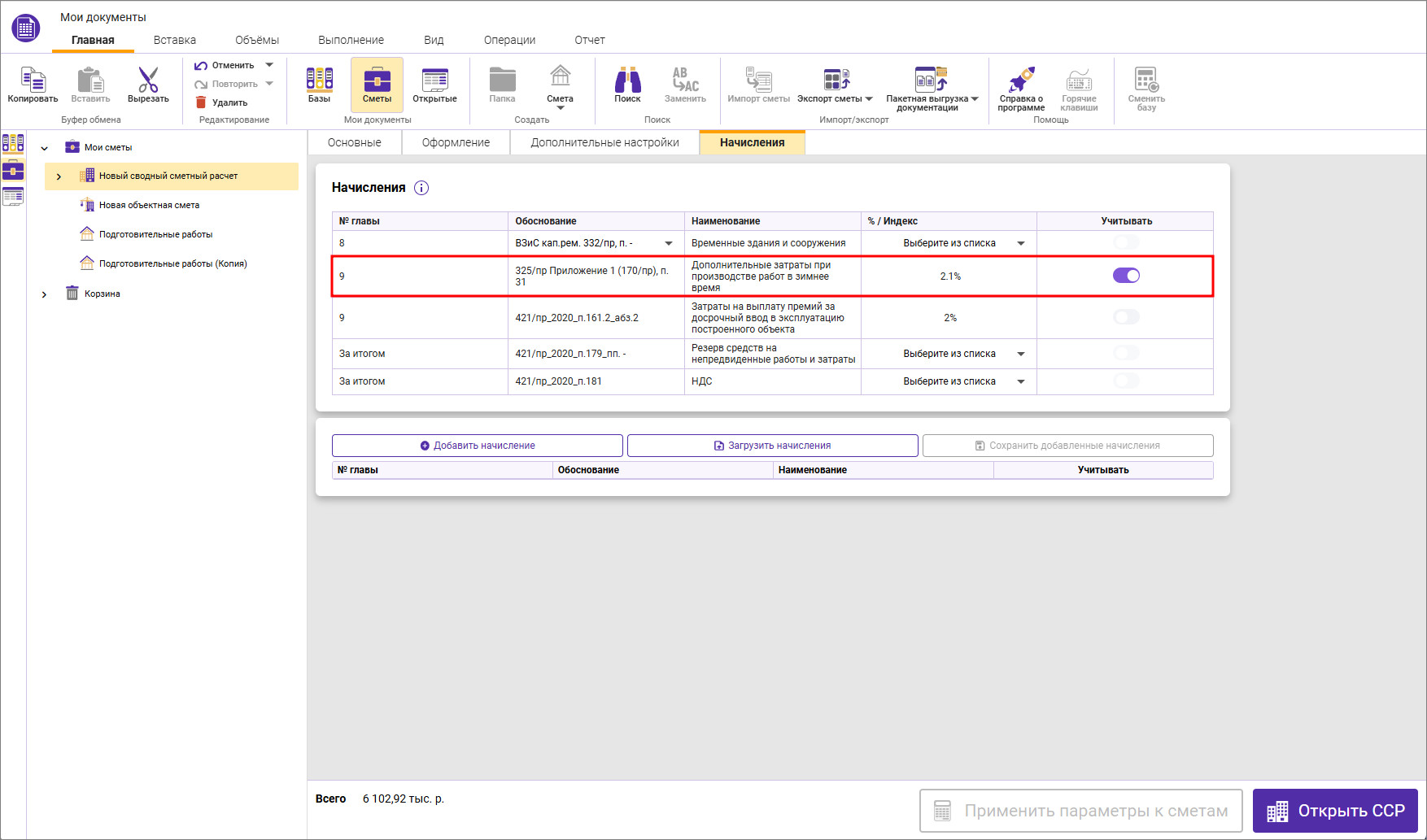Open the Выполнение ribbon tab
This screenshot has height=840, width=1427.
[351, 40]
